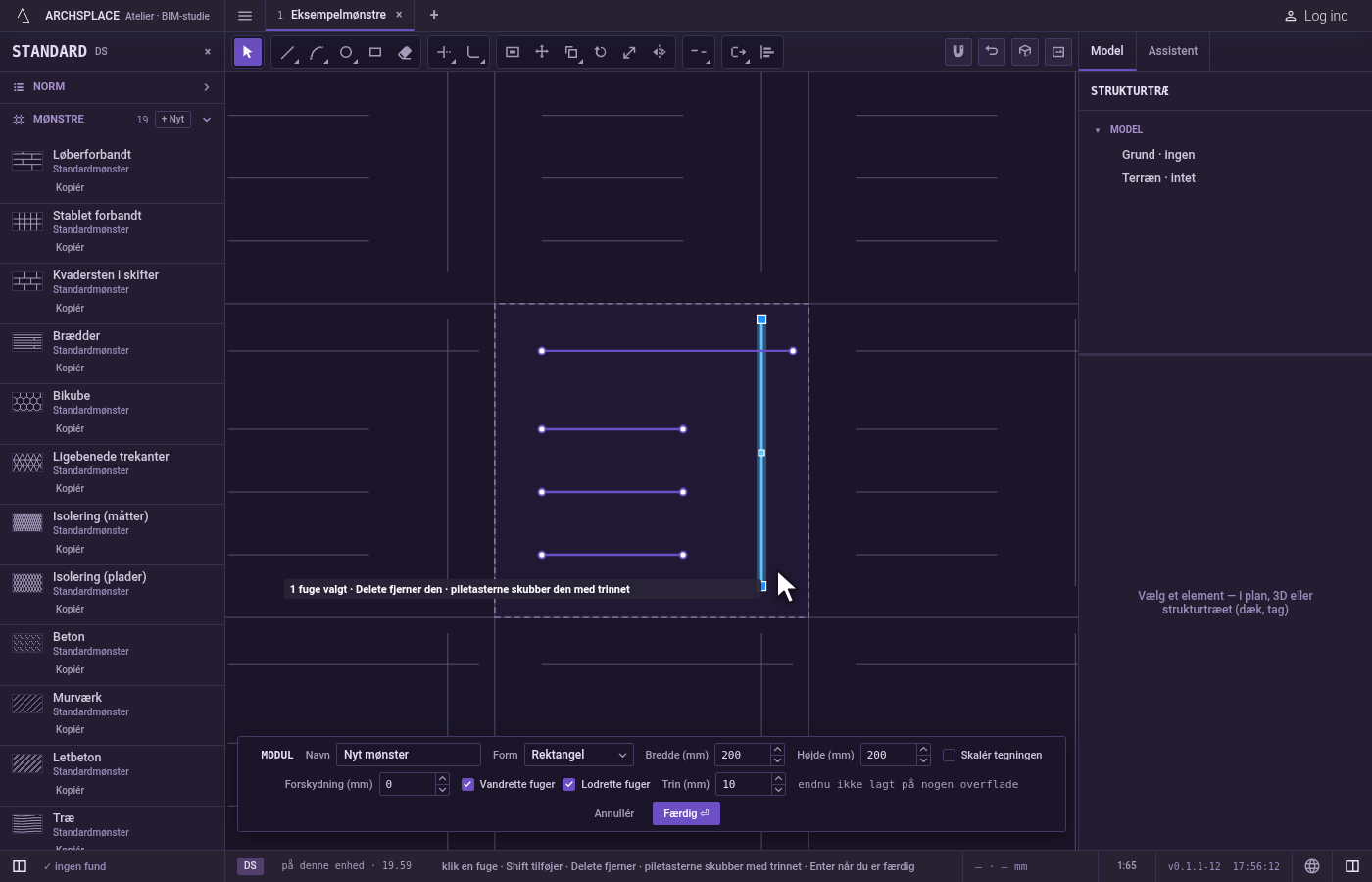
Task: Uncheck the Vandrette fuger checkbox
Action: tap(467, 784)
